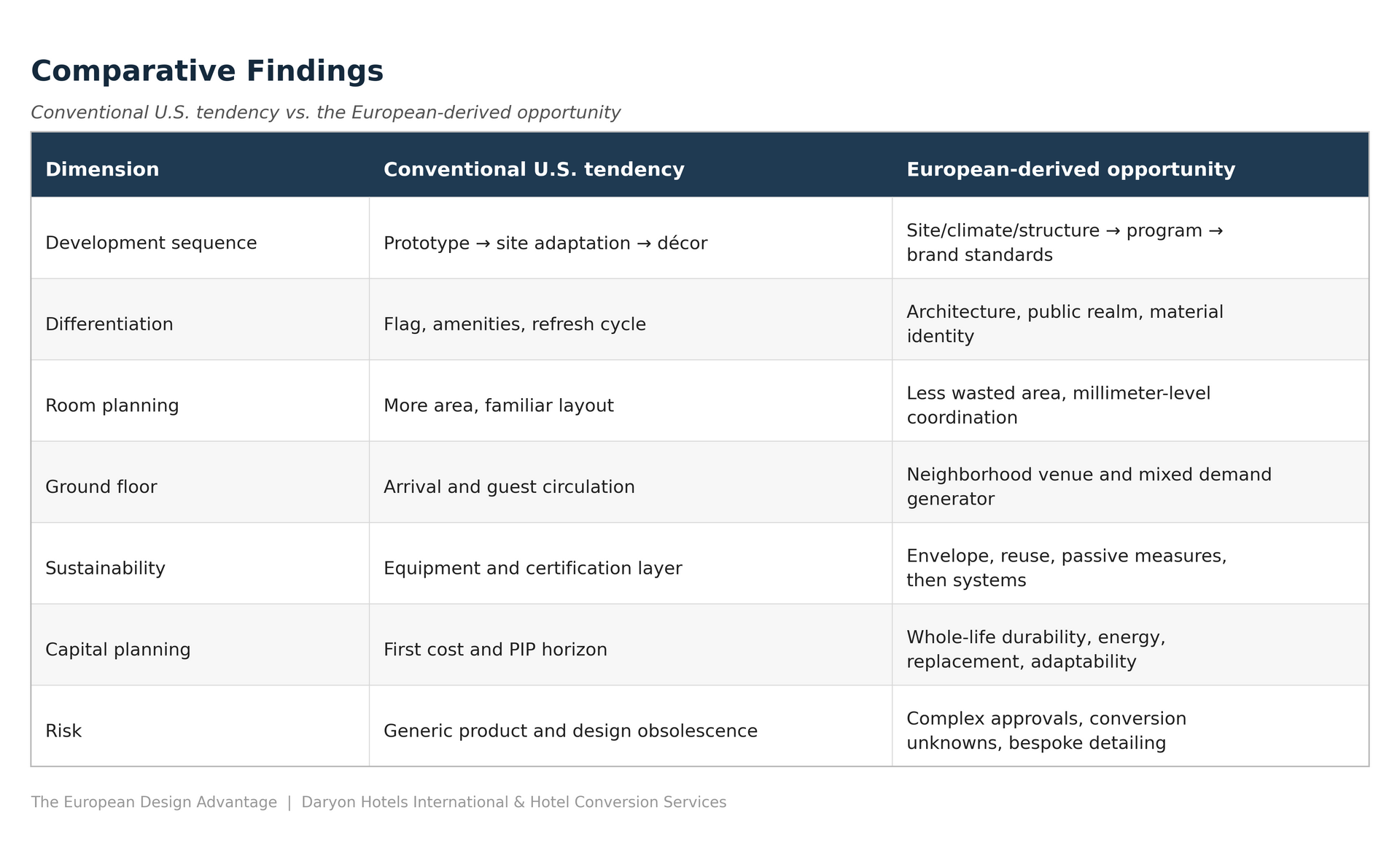The width and height of the screenshot is (1400, 856).
Task: Click the Room planning row label
Action: 112,405
